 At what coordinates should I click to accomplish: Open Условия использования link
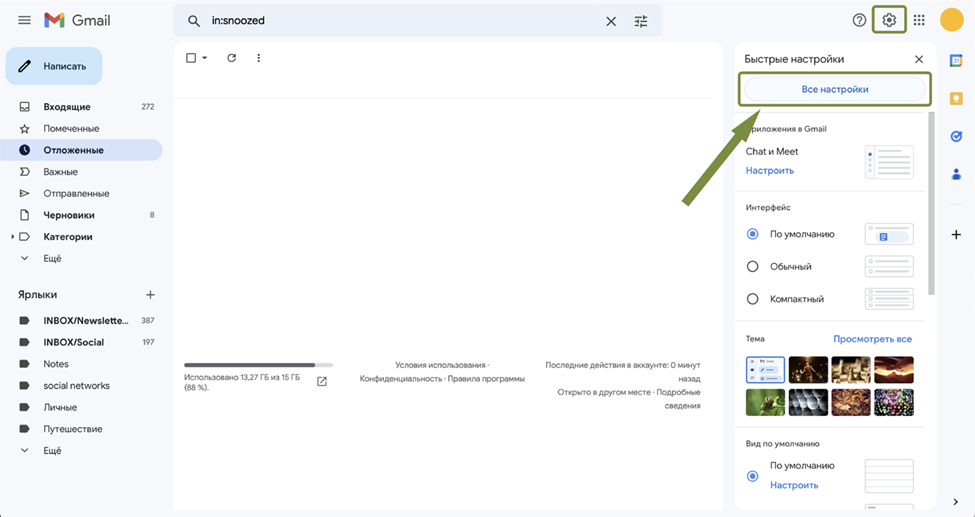click(x=440, y=365)
